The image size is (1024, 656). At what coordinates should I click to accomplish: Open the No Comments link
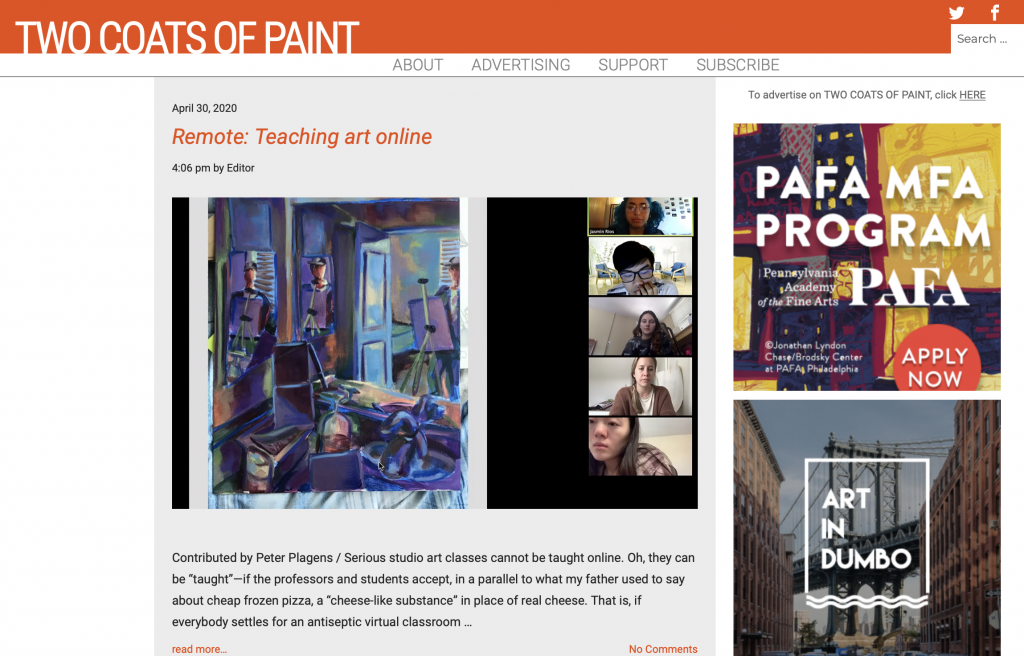[x=663, y=649]
